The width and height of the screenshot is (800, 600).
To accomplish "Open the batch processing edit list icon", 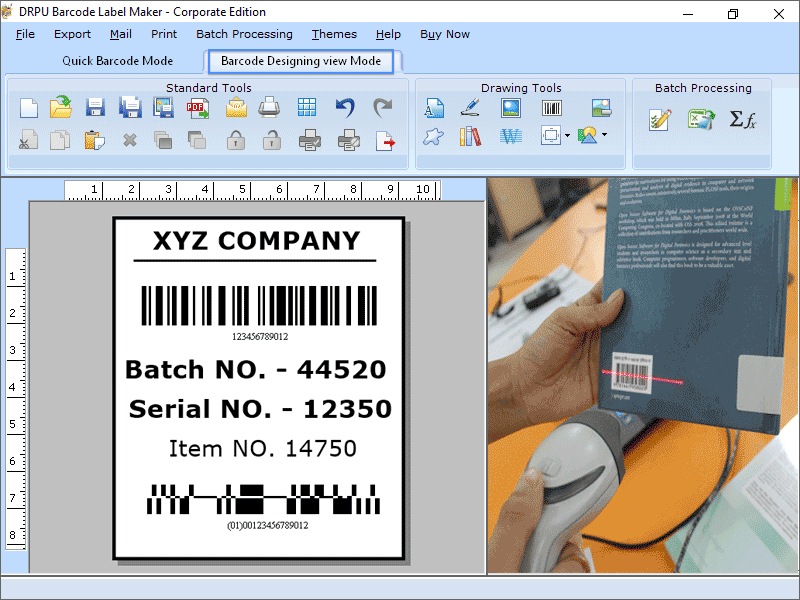I will (x=659, y=120).
